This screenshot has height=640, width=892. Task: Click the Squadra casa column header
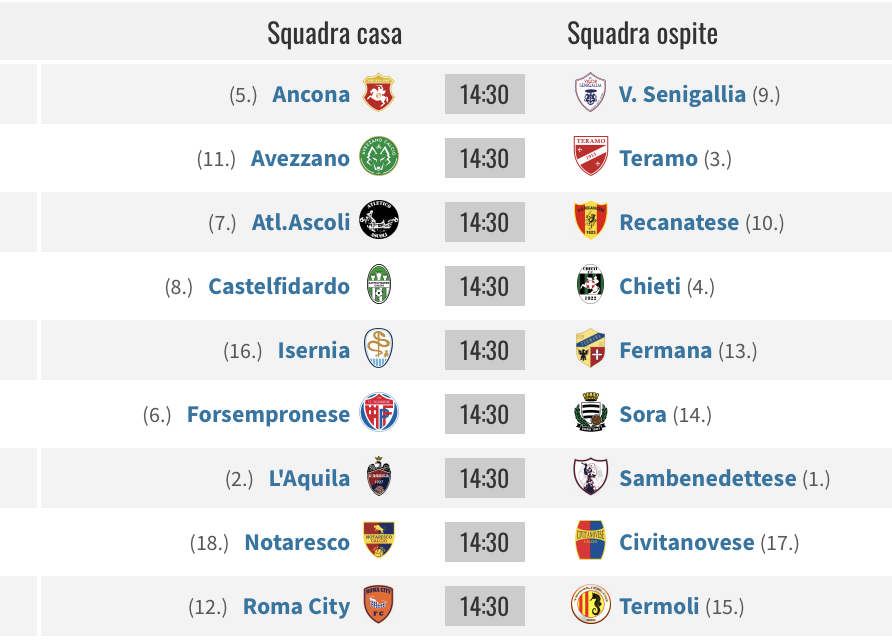point(334,33)
